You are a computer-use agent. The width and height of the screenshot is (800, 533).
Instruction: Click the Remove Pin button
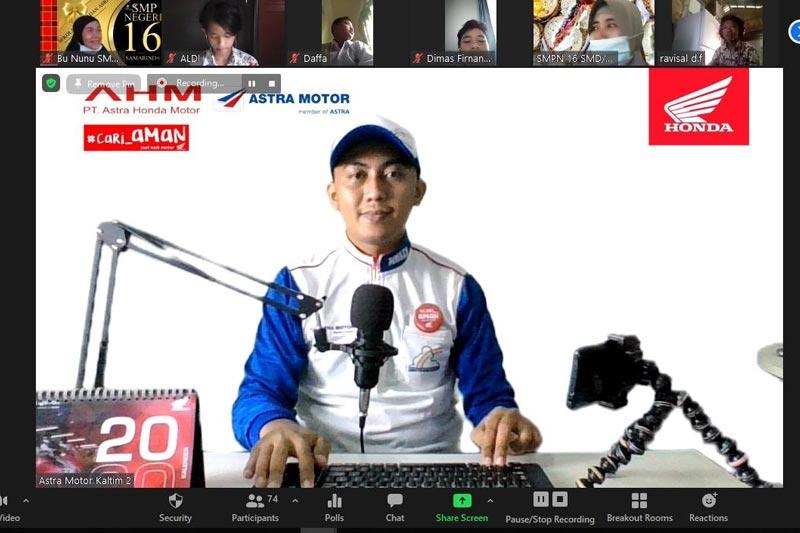click(104, 84)
